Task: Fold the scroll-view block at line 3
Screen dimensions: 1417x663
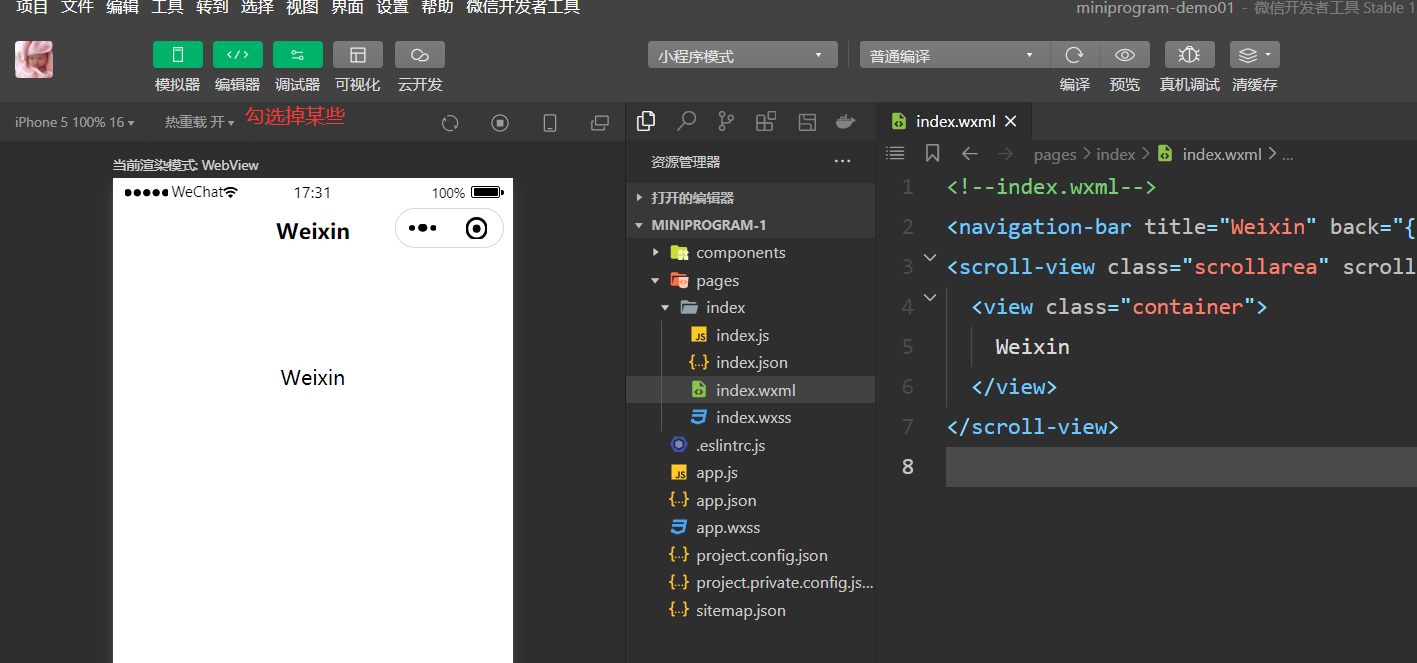Action: click(x=930, y=258)
